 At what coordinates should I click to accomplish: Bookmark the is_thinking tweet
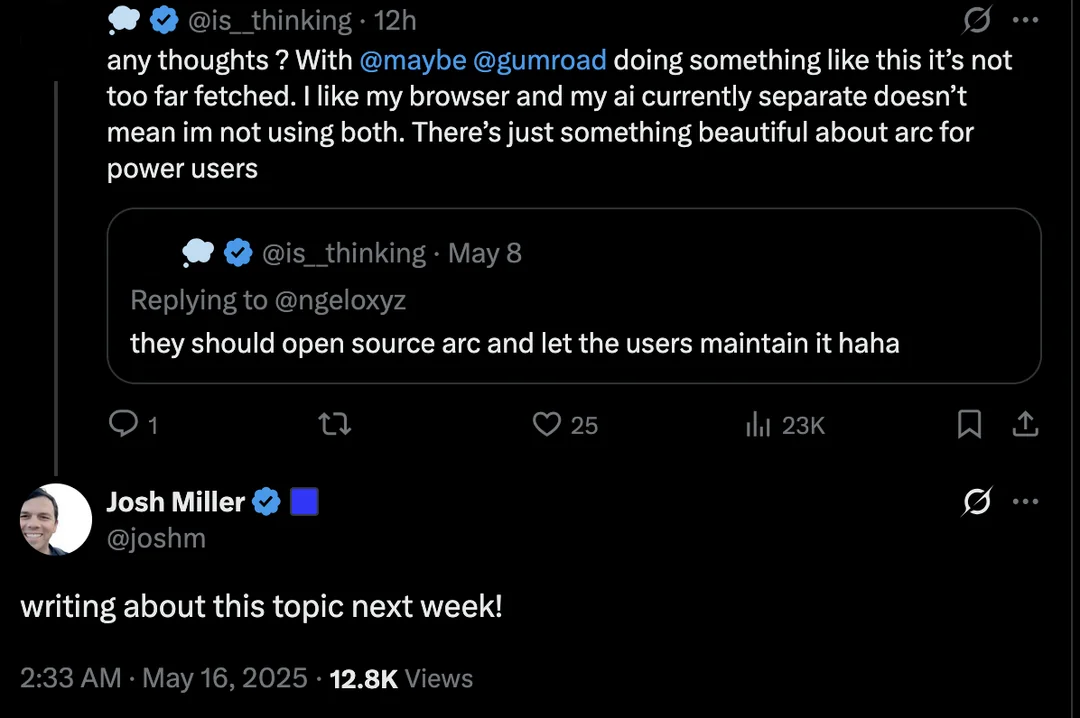tap(969, 425)
